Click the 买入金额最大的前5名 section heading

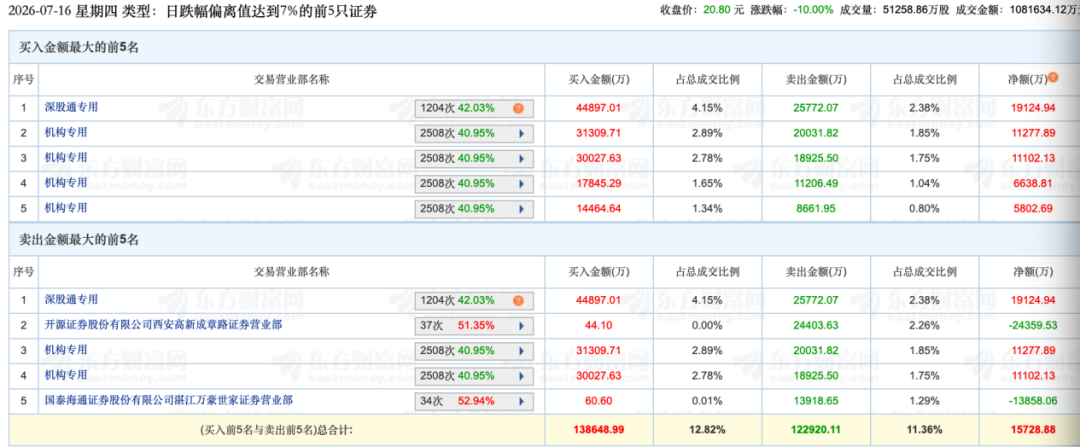(77, 48)
